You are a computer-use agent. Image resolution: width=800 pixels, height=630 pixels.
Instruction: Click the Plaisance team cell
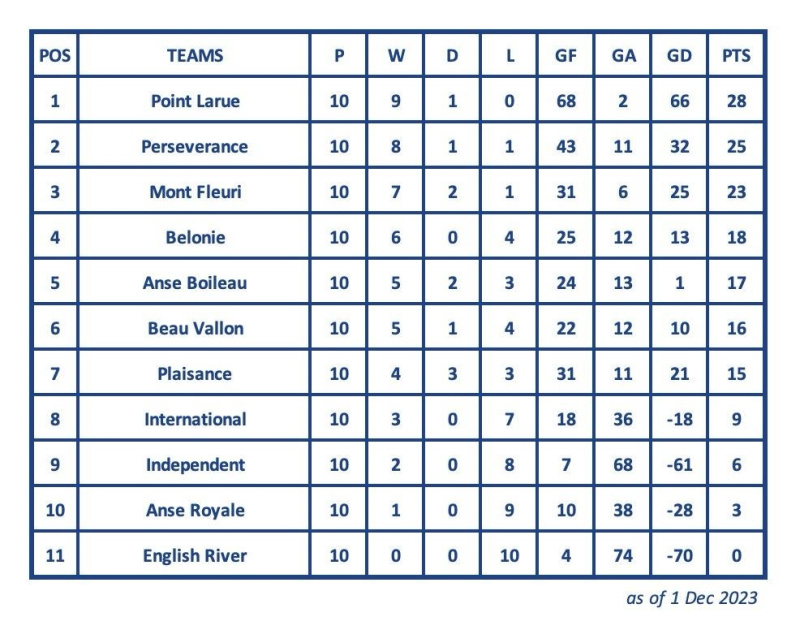[x=194, y=373]
